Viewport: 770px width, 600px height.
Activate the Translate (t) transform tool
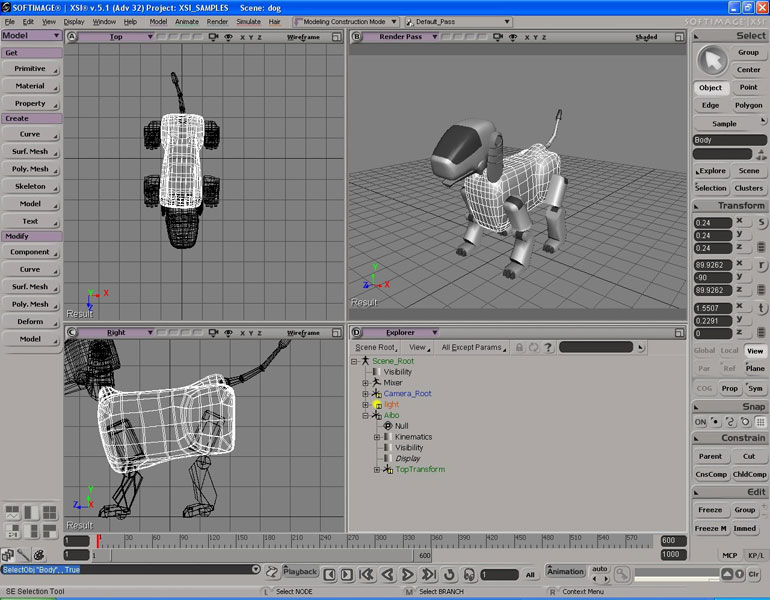761,308
